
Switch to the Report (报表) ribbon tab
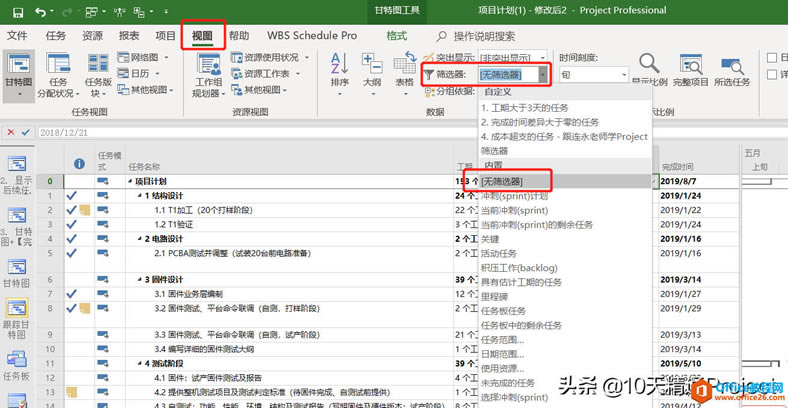(129, 36)
